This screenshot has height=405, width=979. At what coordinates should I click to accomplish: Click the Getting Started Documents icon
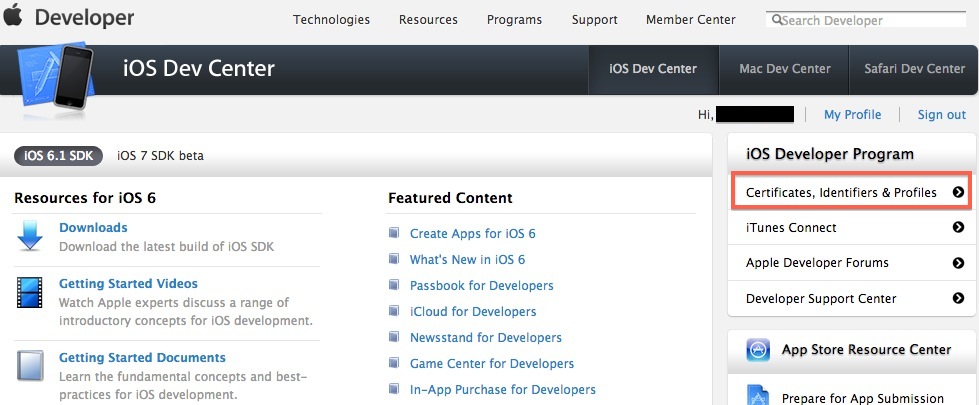29,366
